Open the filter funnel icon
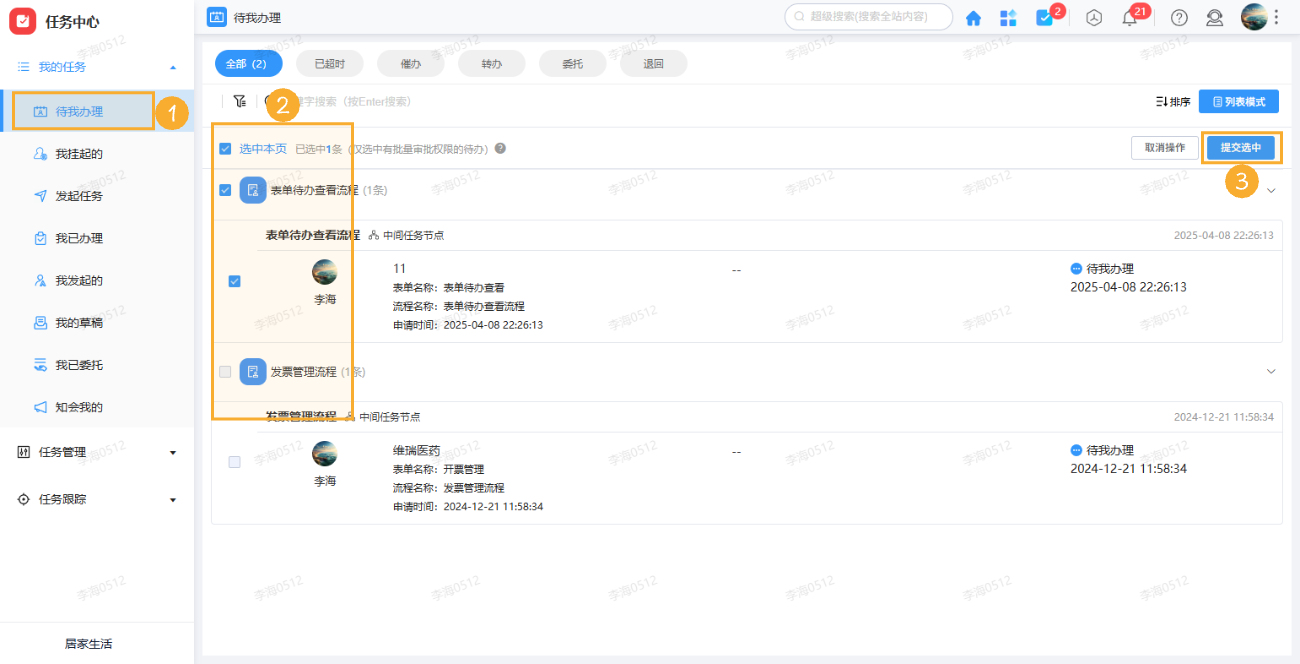Viewport: 1300px width, 664px height. 239,100
